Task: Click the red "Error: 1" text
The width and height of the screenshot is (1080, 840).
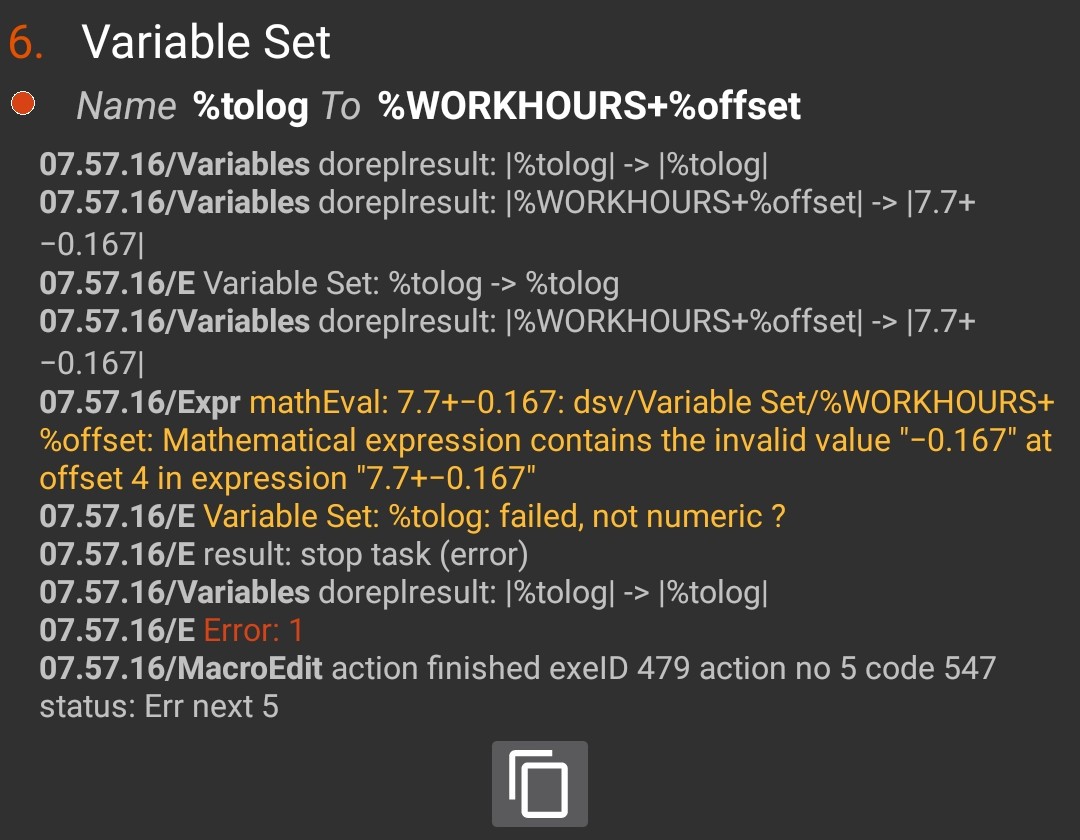Action: (253, 630)
